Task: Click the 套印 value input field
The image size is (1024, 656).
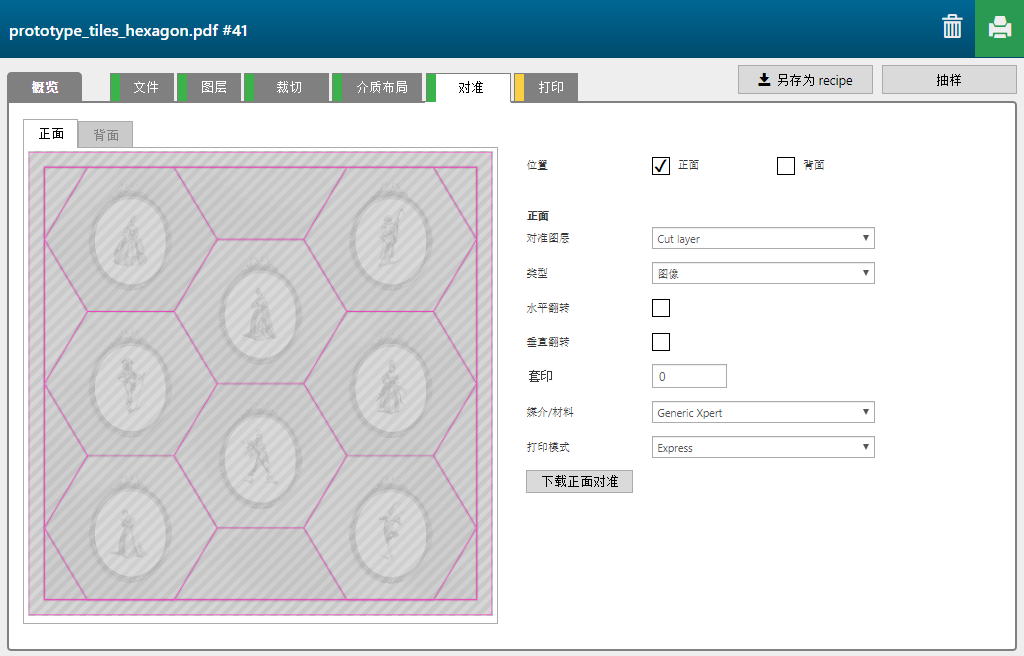Action: tap(689, 376)
